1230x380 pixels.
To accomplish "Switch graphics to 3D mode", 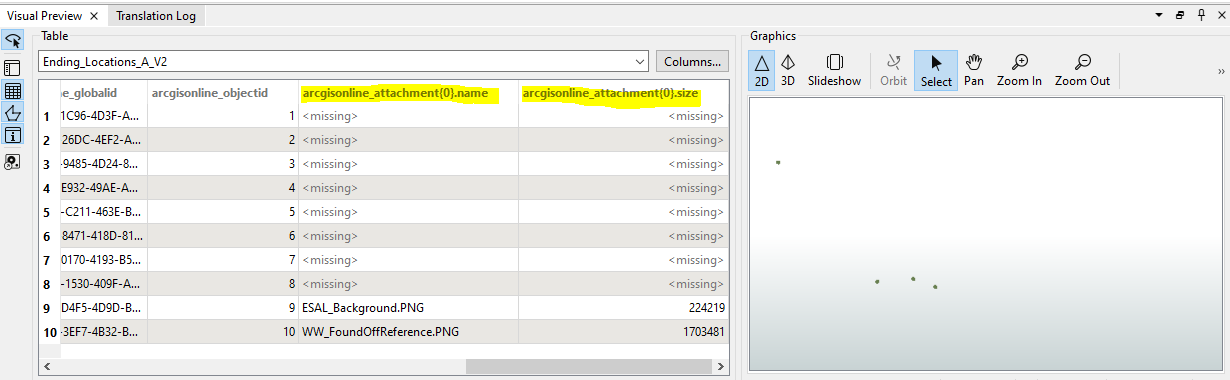I will [x=788, y=70].
